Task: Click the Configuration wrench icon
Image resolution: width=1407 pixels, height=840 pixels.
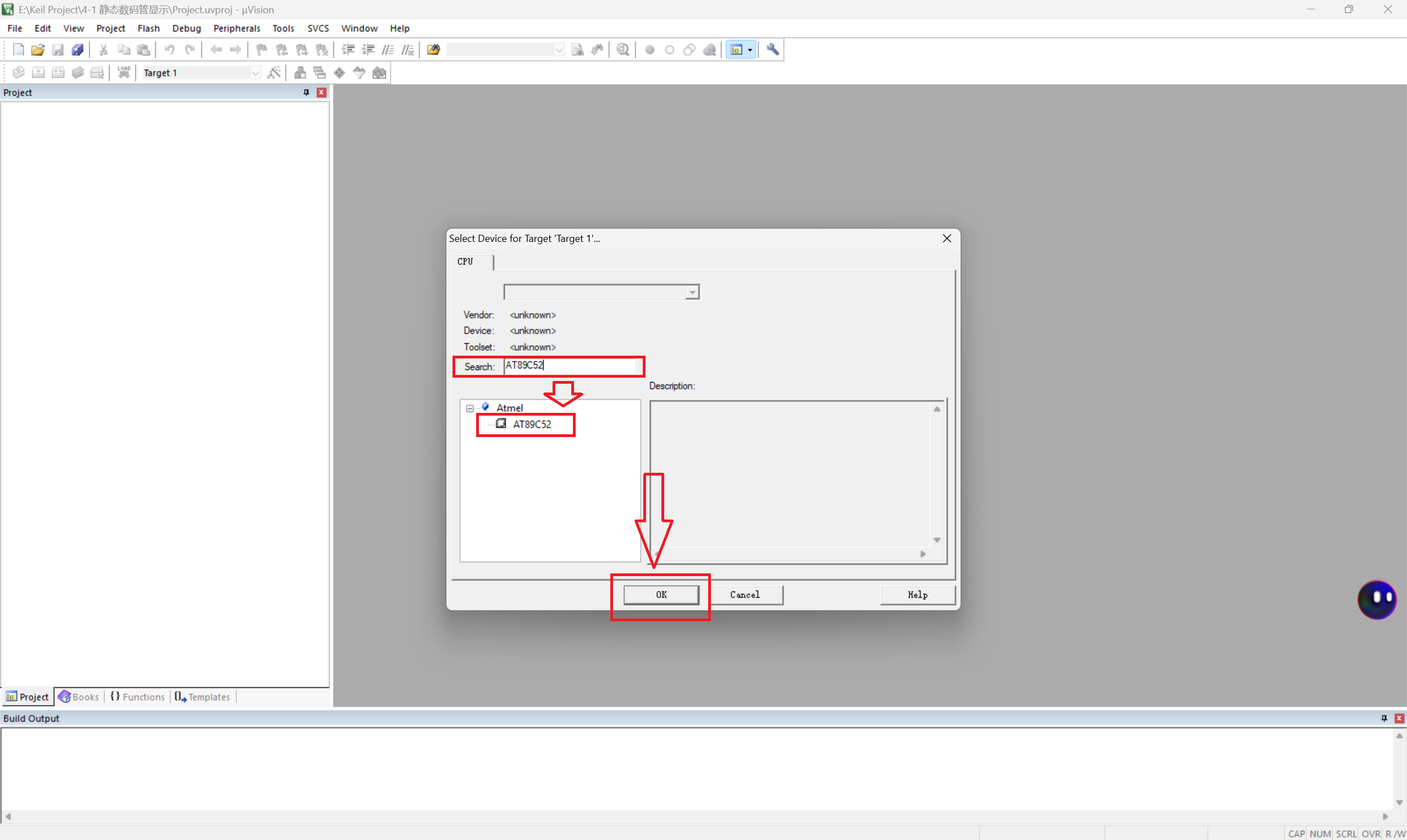Action: (773, 50)
